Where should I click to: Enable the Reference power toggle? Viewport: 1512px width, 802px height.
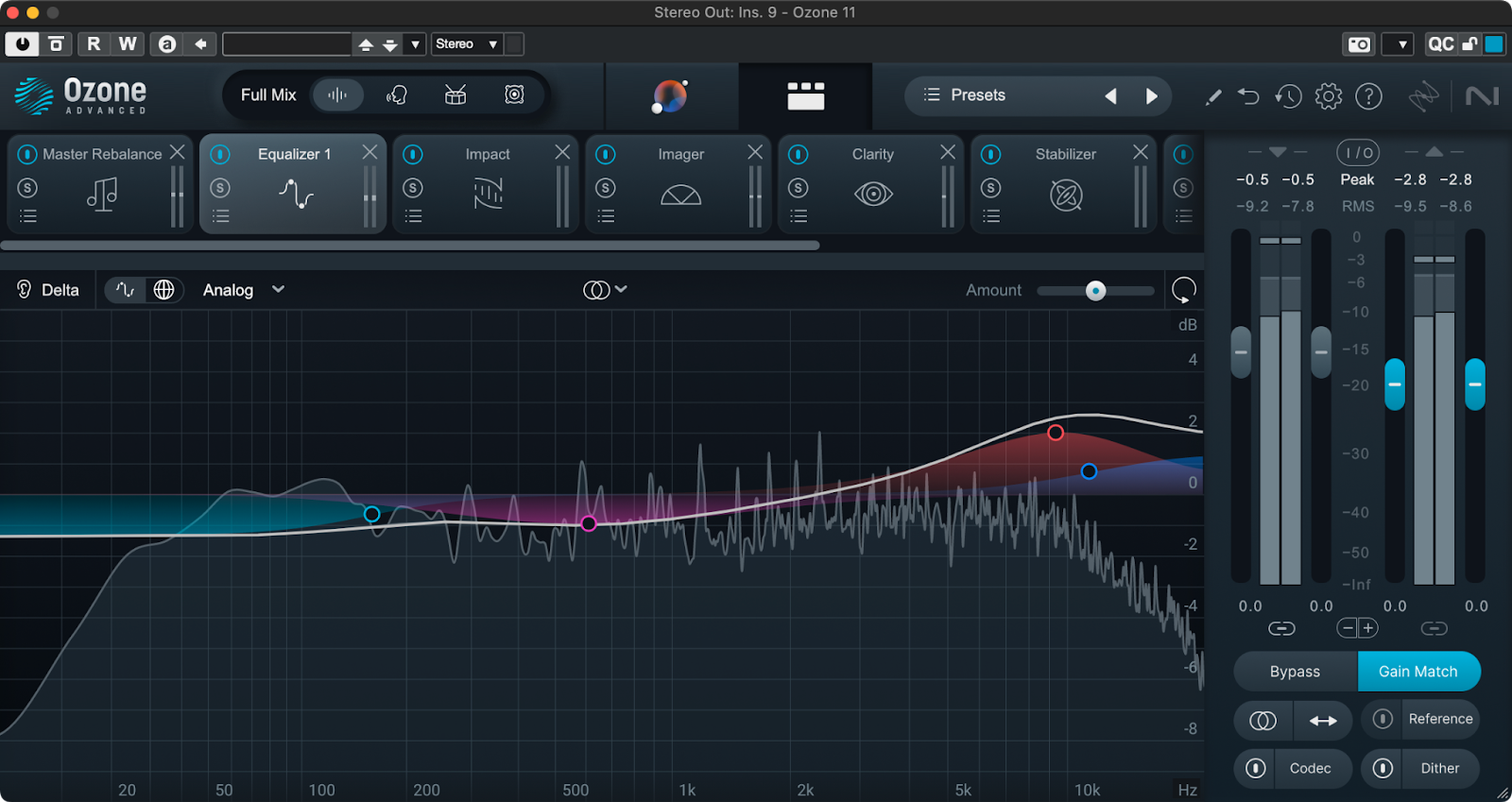(x=1383, y=719)
